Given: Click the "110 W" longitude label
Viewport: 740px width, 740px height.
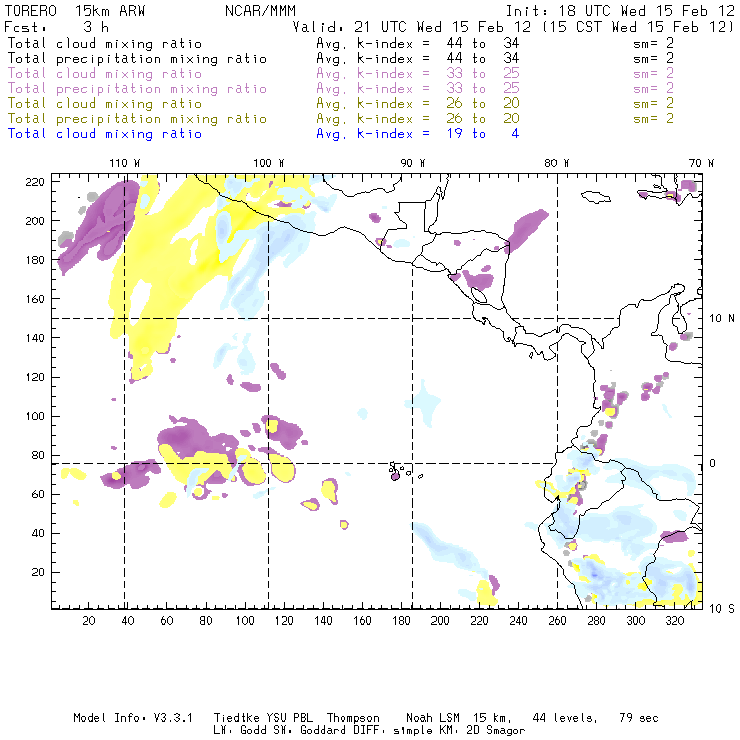Looking at the screenshot, I should coord(124,163).
